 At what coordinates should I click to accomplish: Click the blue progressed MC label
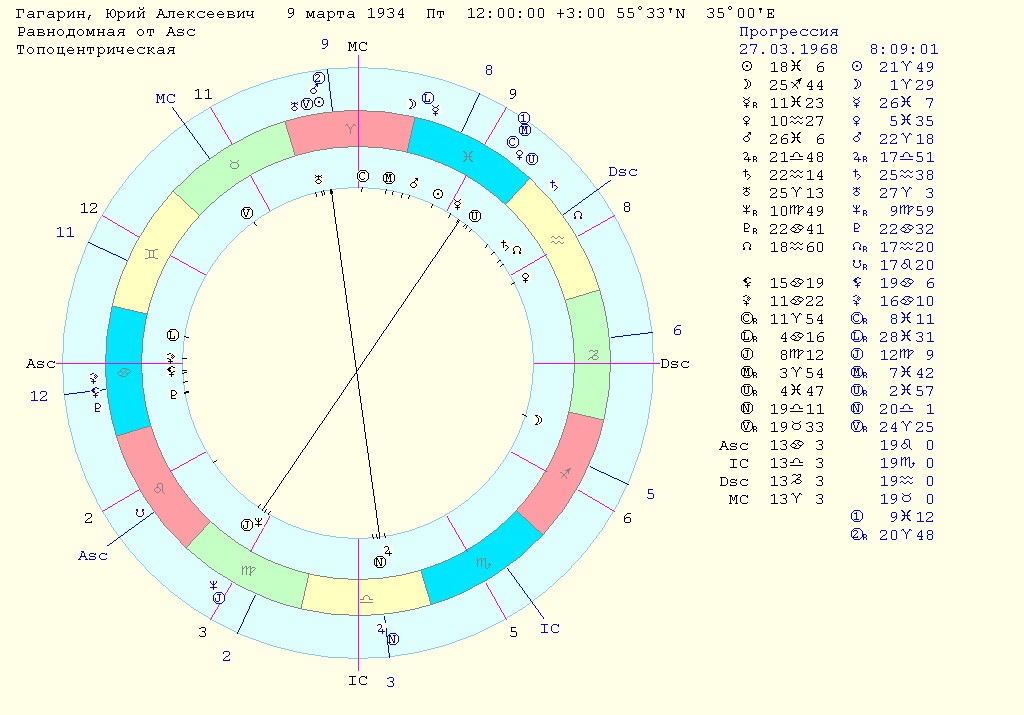tap(165, 98)
